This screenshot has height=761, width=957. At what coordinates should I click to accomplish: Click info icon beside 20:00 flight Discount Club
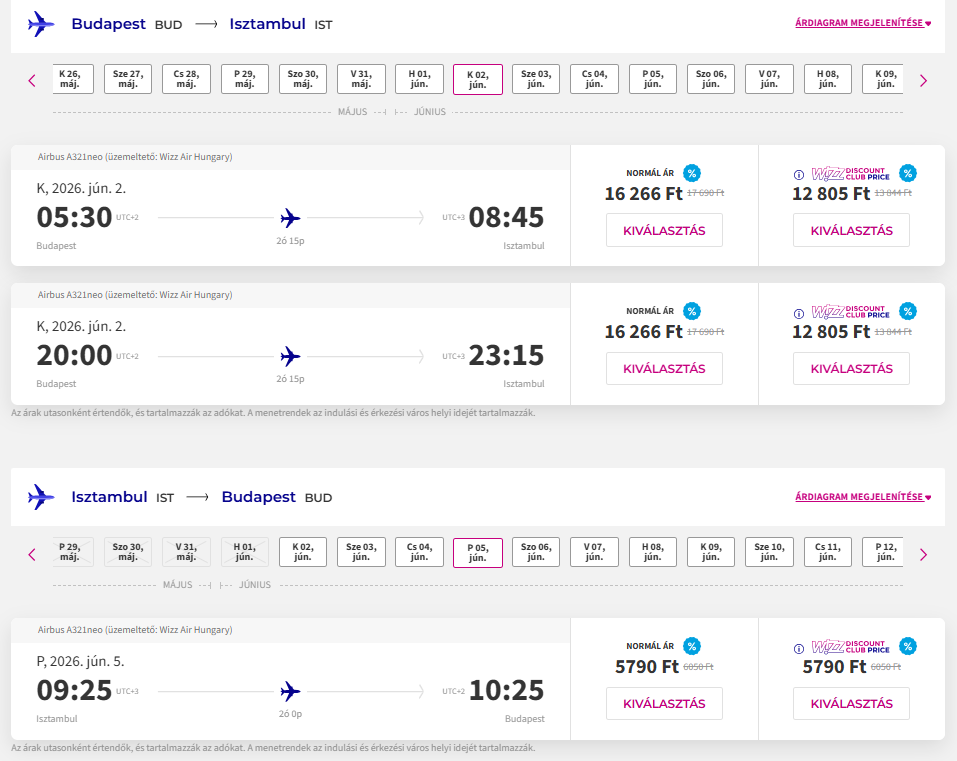tap(799, 313)
